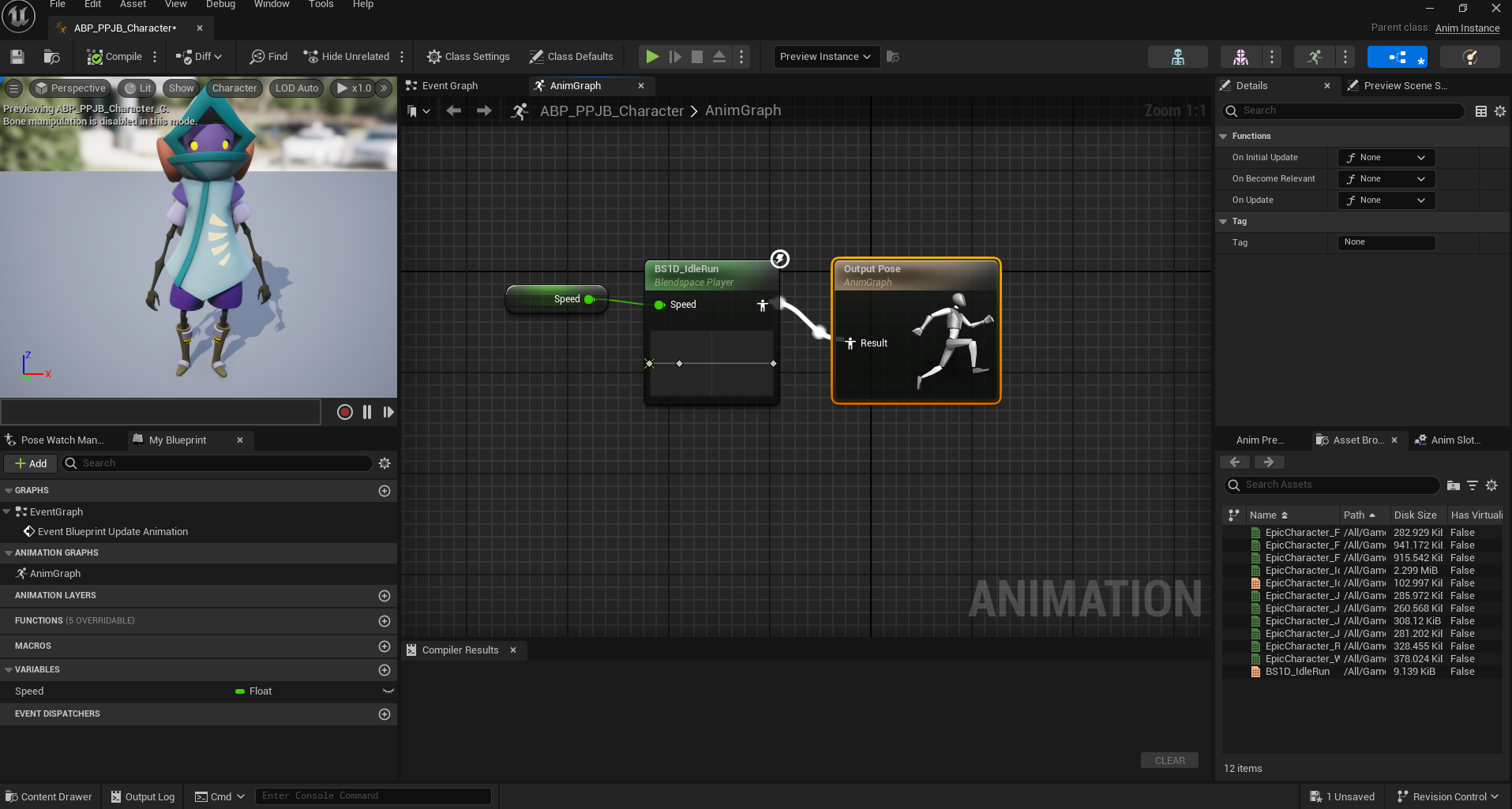Select BS1D_IdleRun asset in Asset Browser

click(1297, 672)
